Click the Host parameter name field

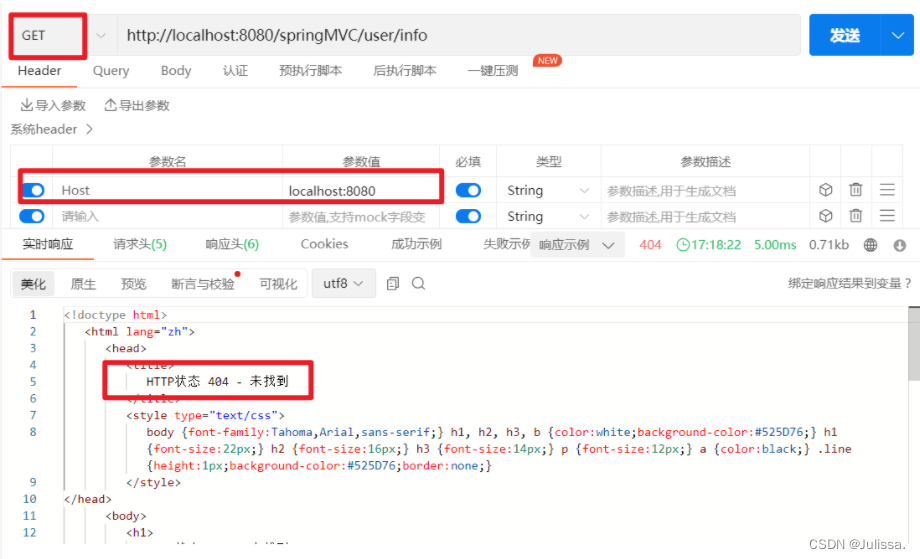167,190
